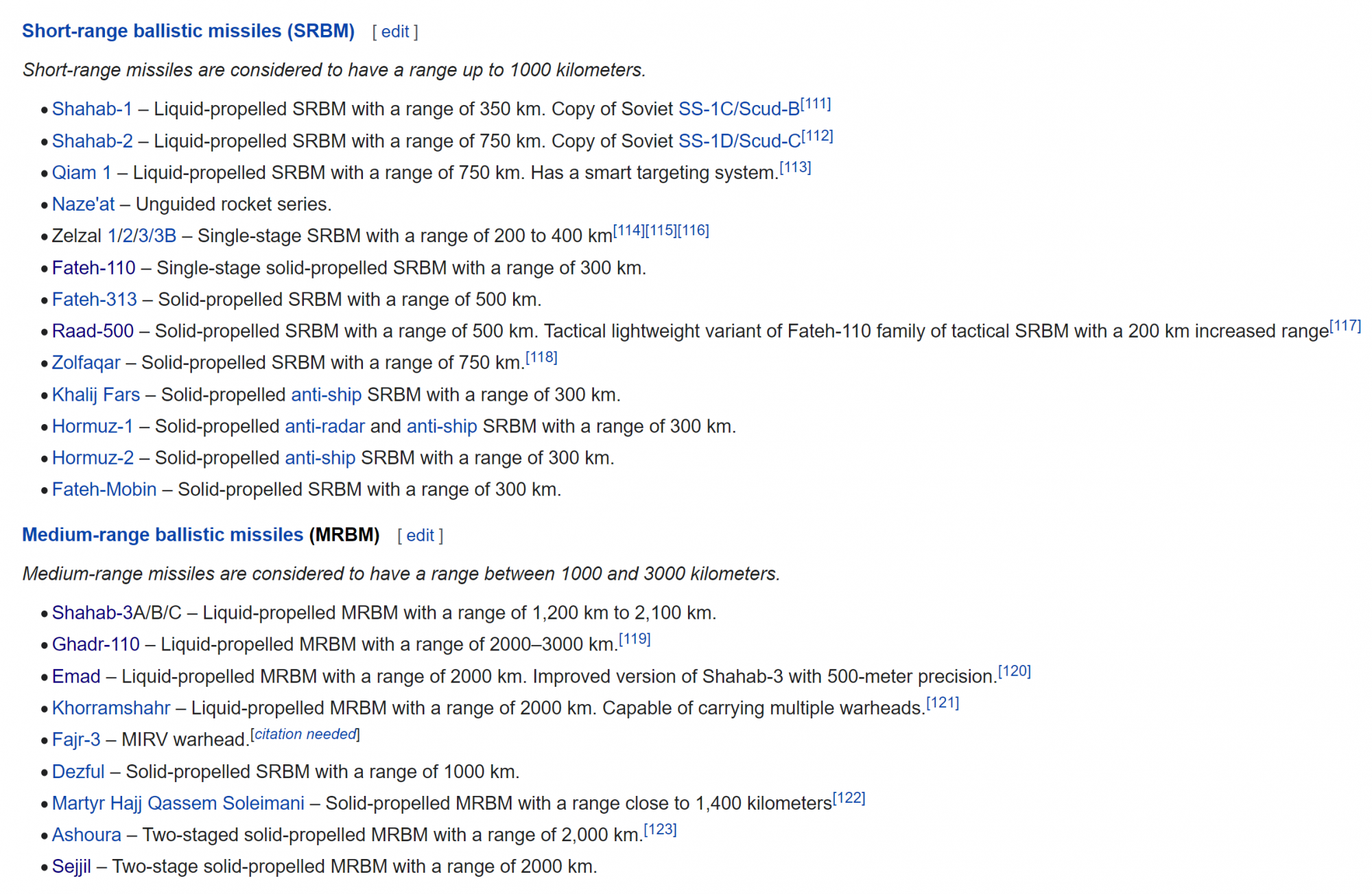1372x894 pixels.
Task: Open the Sejjil link
Action: pyautogui.click(x=71, y=867)
